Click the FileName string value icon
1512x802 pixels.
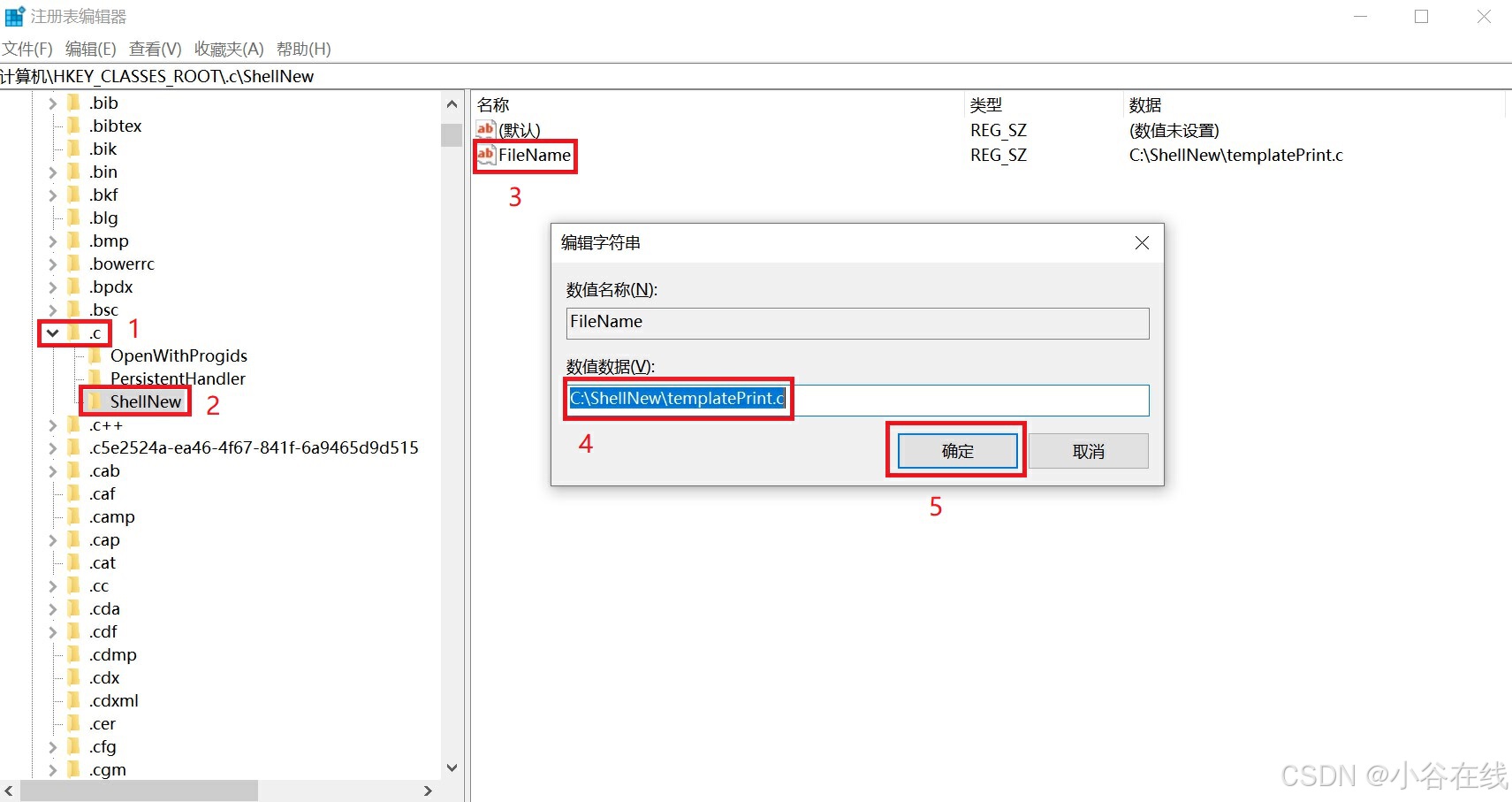[486, 155]
